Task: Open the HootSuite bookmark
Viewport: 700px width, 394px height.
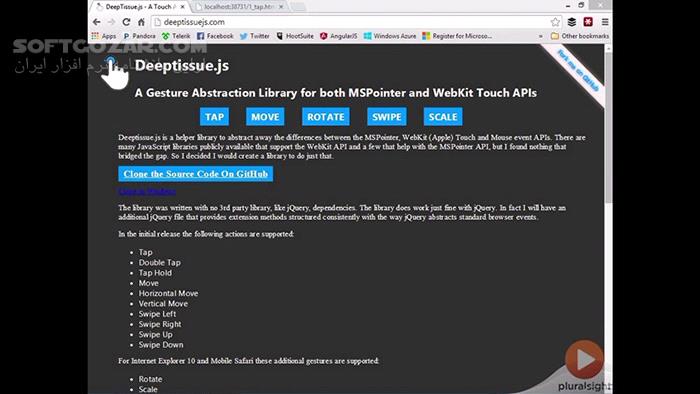Action: click(295, 36)
